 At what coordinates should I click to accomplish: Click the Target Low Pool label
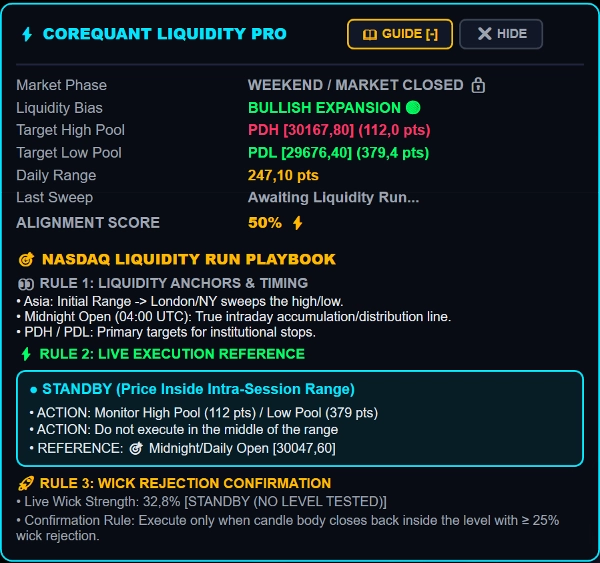pos(69,153)
